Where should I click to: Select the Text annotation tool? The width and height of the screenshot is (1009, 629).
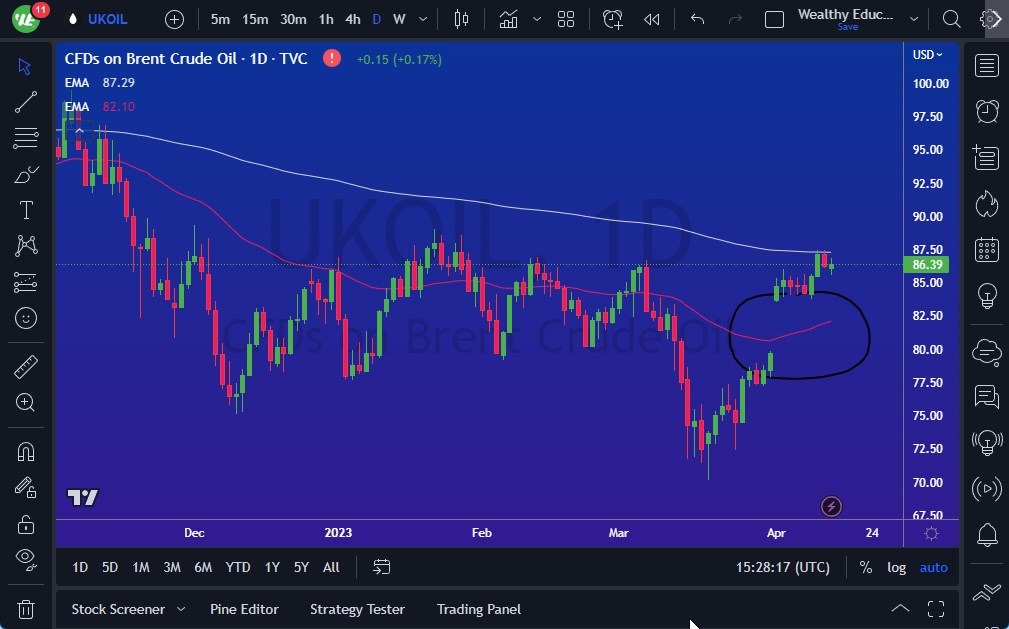click(26, 211)
